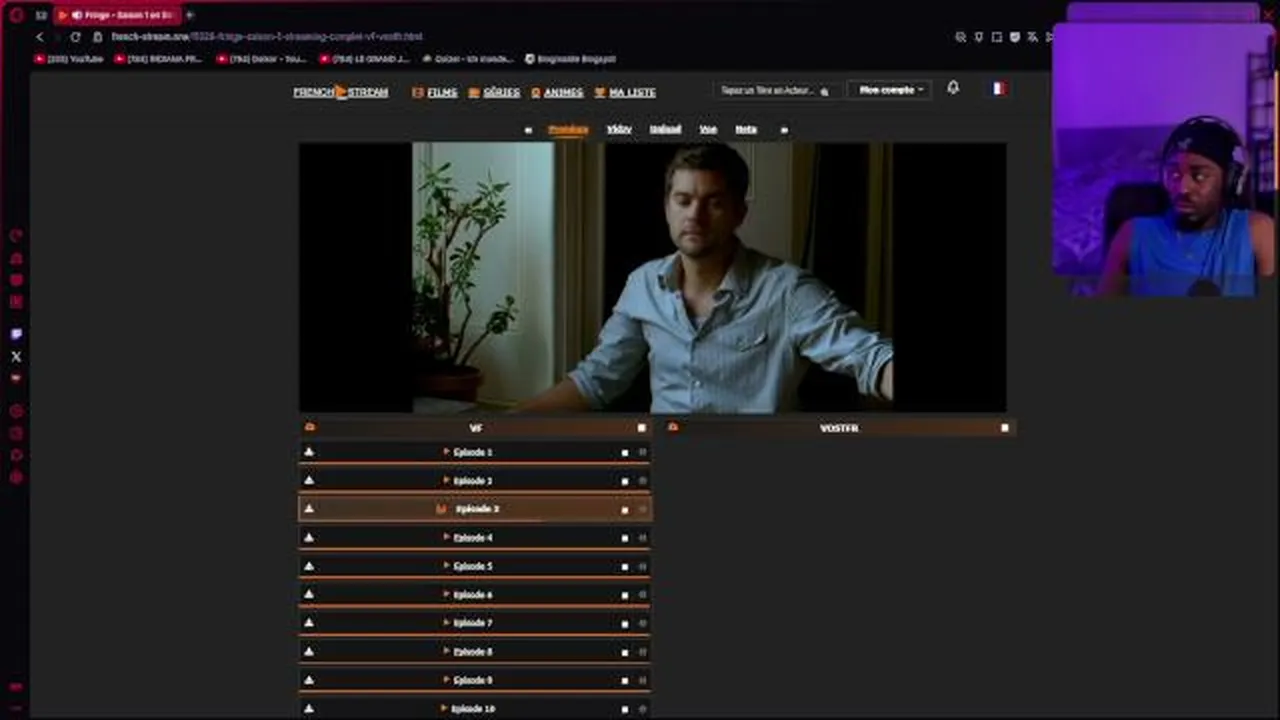Image resolution: width=1280 pixels, height=720 pixels.
Task: Toggle the Episode 5 checkbox
Action: click(x=625, y=567)
